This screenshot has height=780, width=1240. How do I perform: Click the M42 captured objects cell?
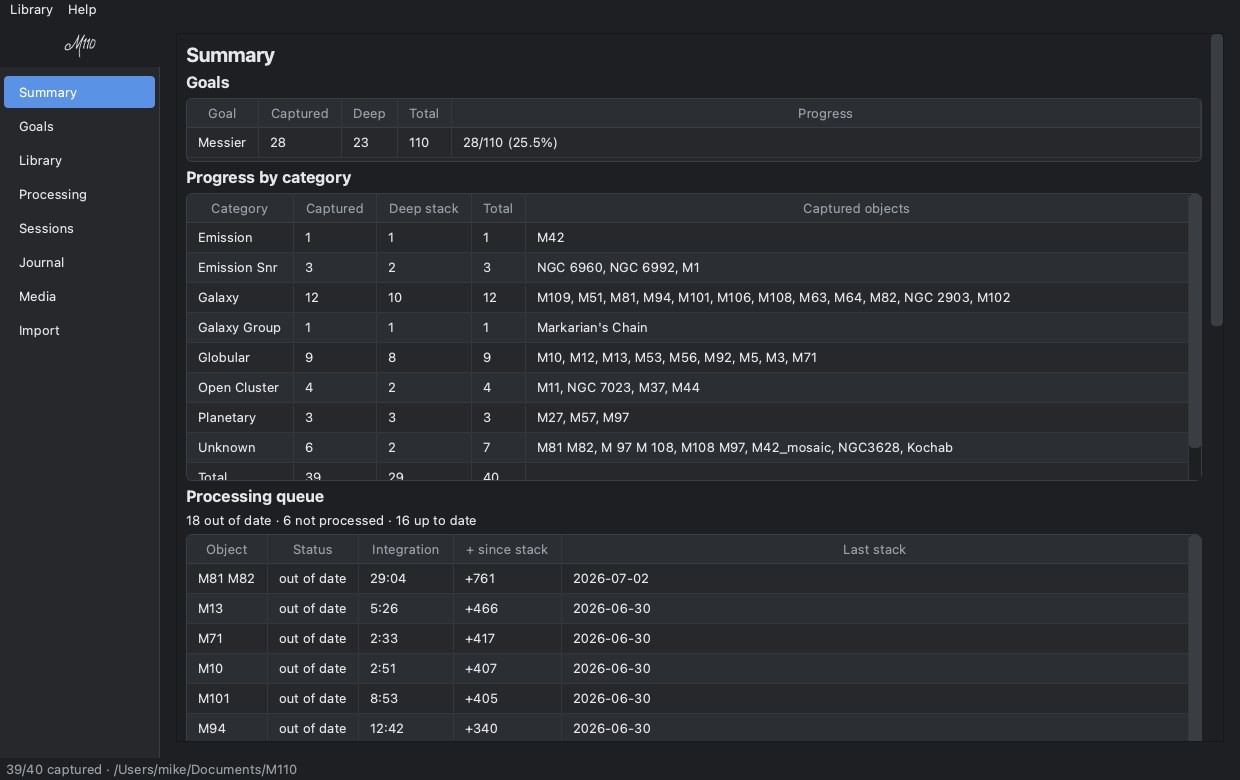click(x=856, y=237)
